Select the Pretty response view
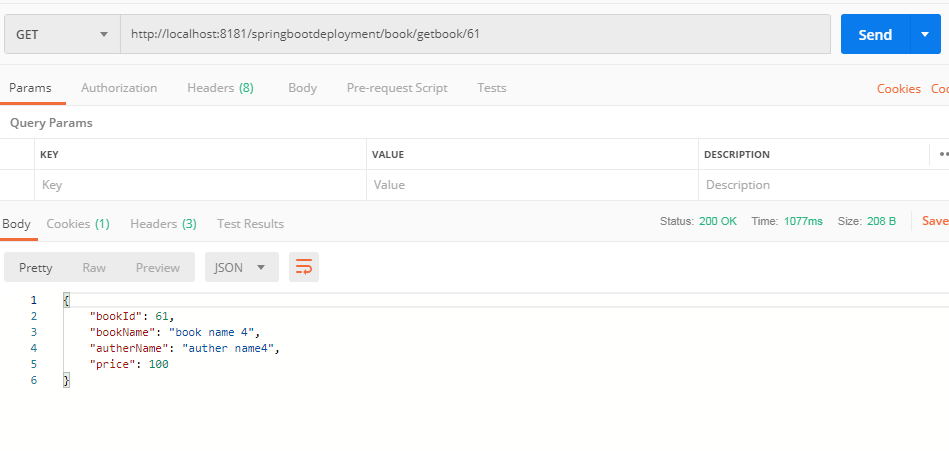 (x=36, y=267)
